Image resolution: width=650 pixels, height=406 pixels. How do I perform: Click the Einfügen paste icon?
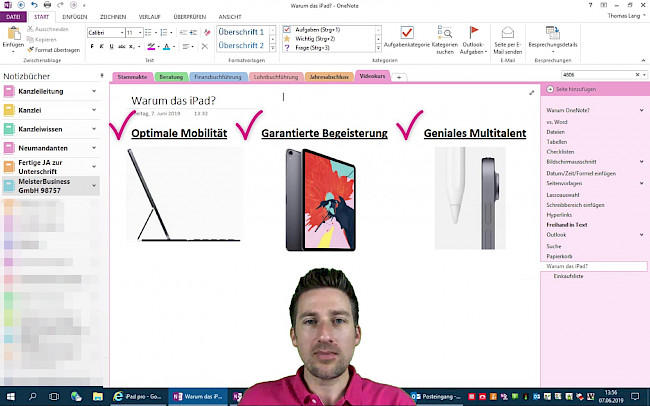pos(12,35)
